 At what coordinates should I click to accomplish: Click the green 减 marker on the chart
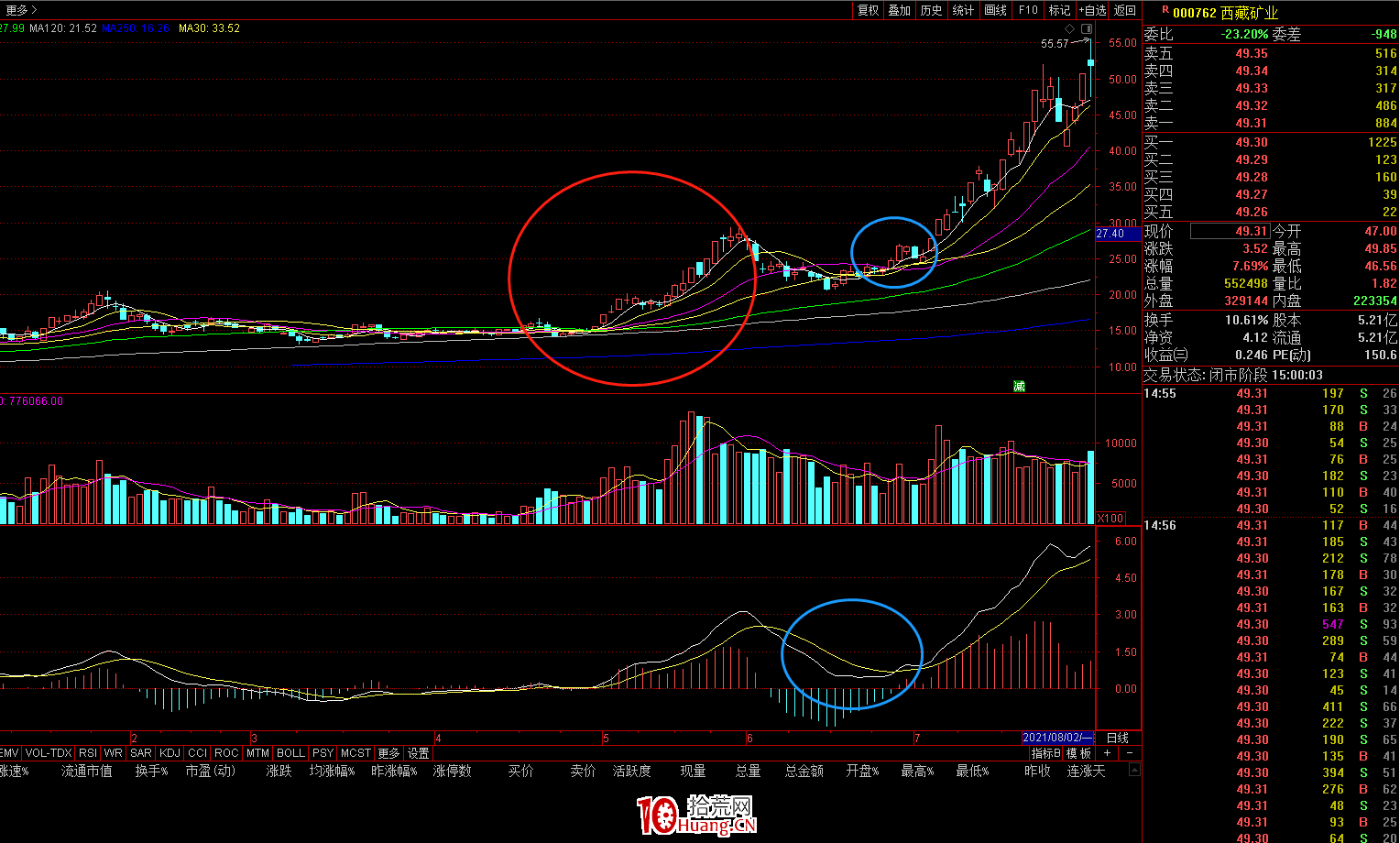click(1019, 386)
